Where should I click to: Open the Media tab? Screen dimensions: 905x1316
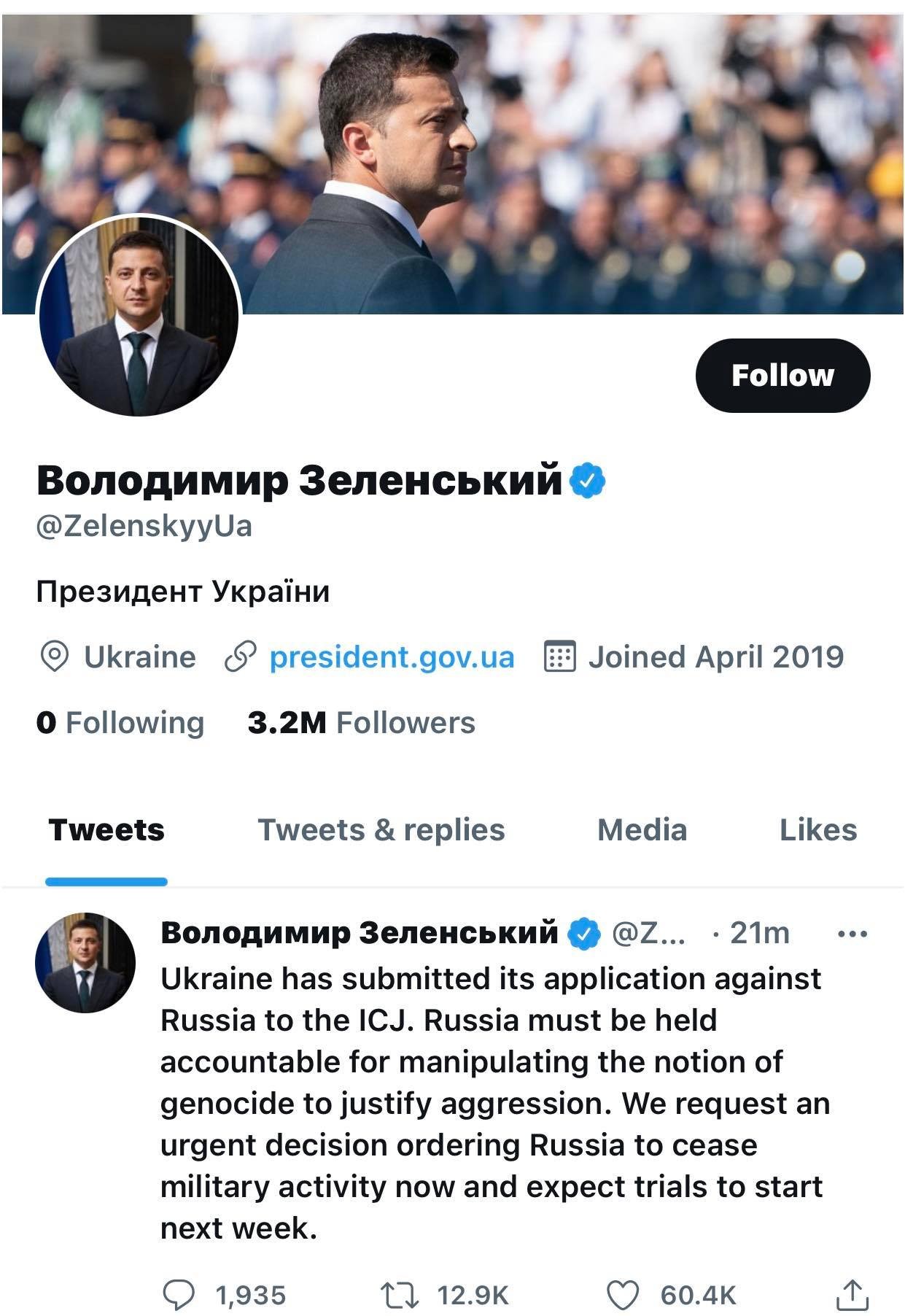pos(642,830)
